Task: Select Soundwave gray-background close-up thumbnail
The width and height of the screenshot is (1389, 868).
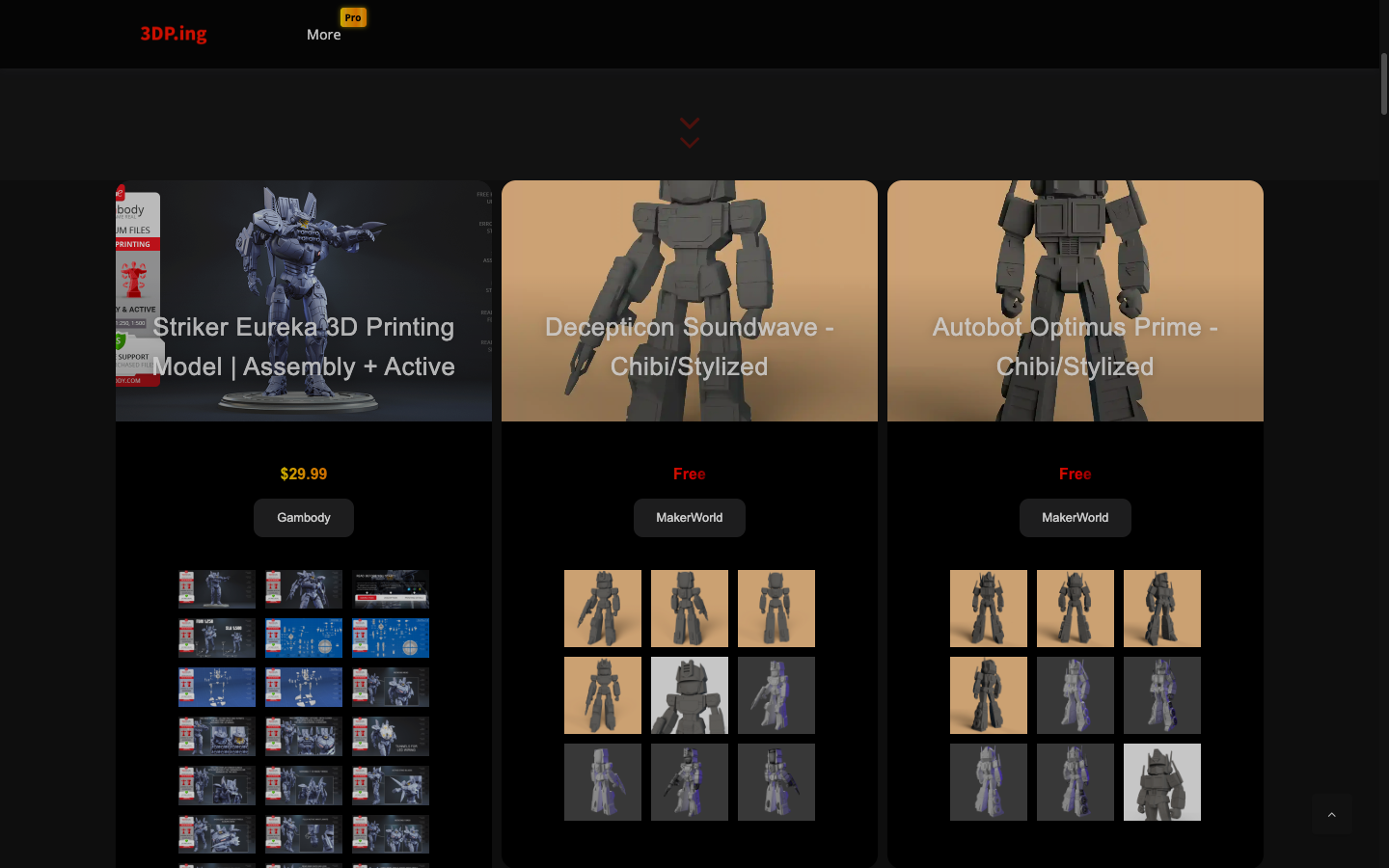Action: [x=690, y=695]
